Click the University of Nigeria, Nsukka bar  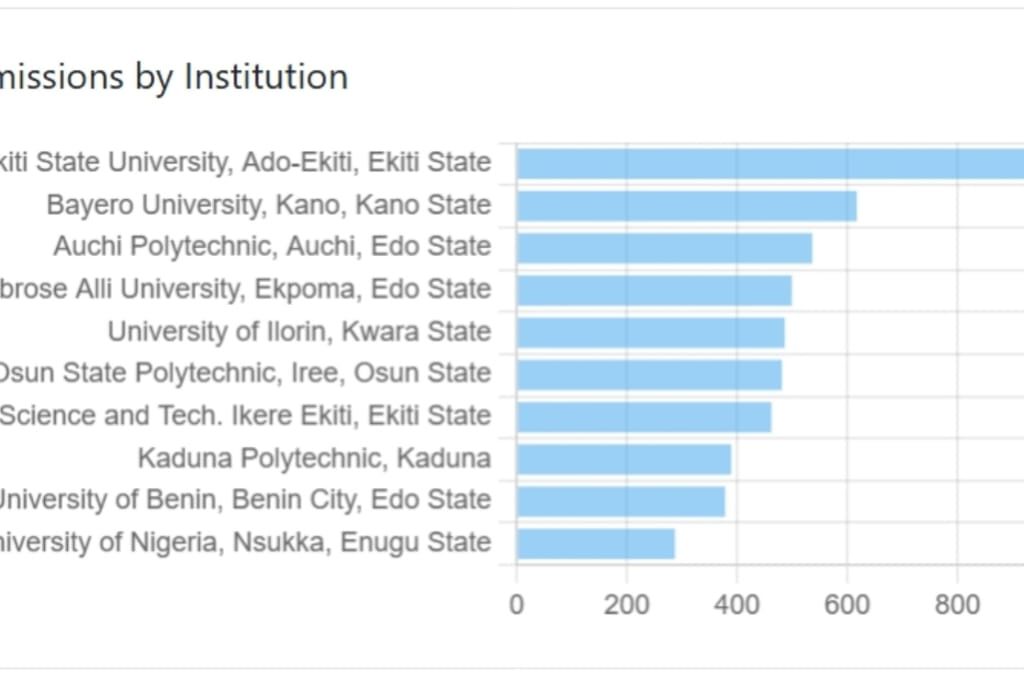tap(595, 543)
